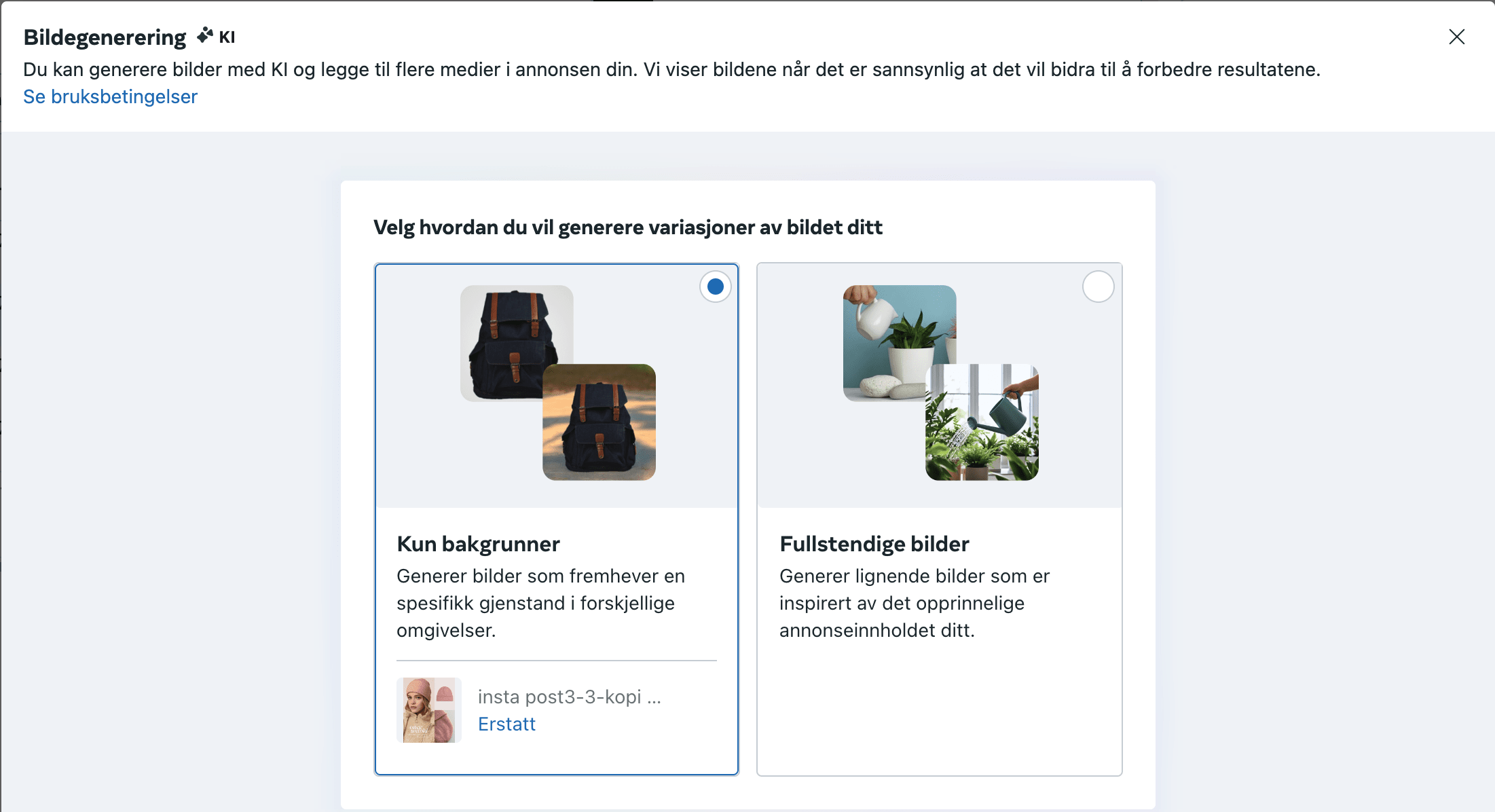Image resolution: width=1495 pixels, height=812 pixels.
Task: Open the Se bruksbetingelser link
Action: point(110,96)
